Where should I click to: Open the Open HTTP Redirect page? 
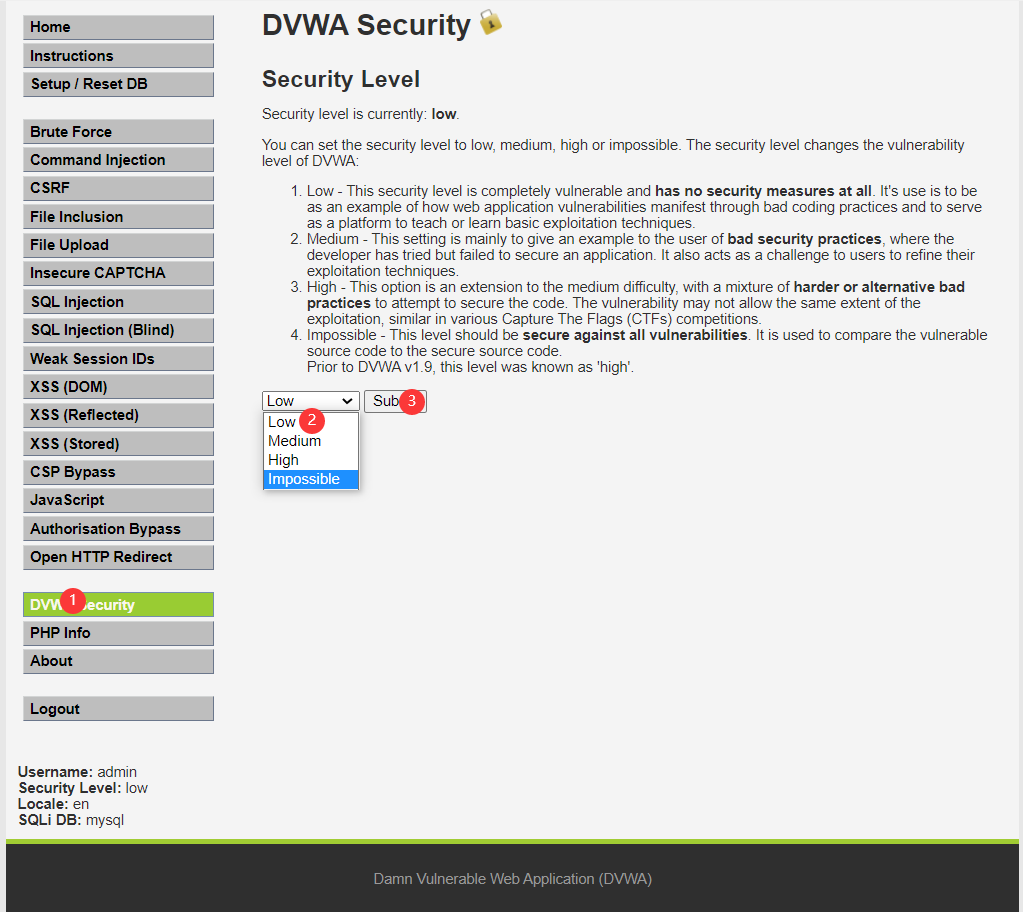pos(118,557)
